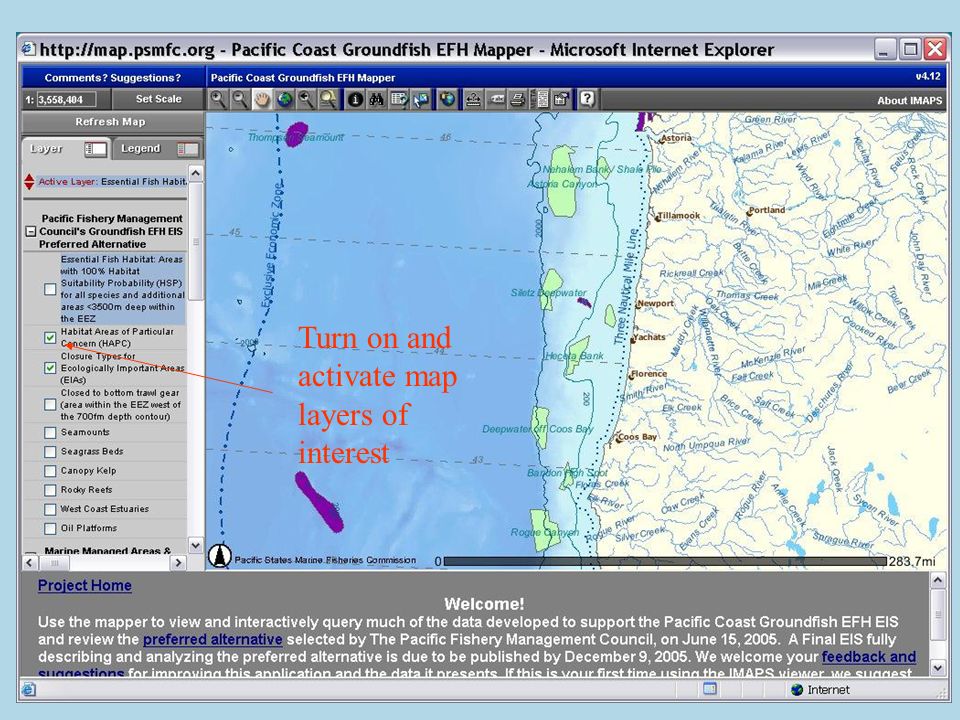Open the feedback and suggestions link

pyautogui.click(x=869, y=657)
